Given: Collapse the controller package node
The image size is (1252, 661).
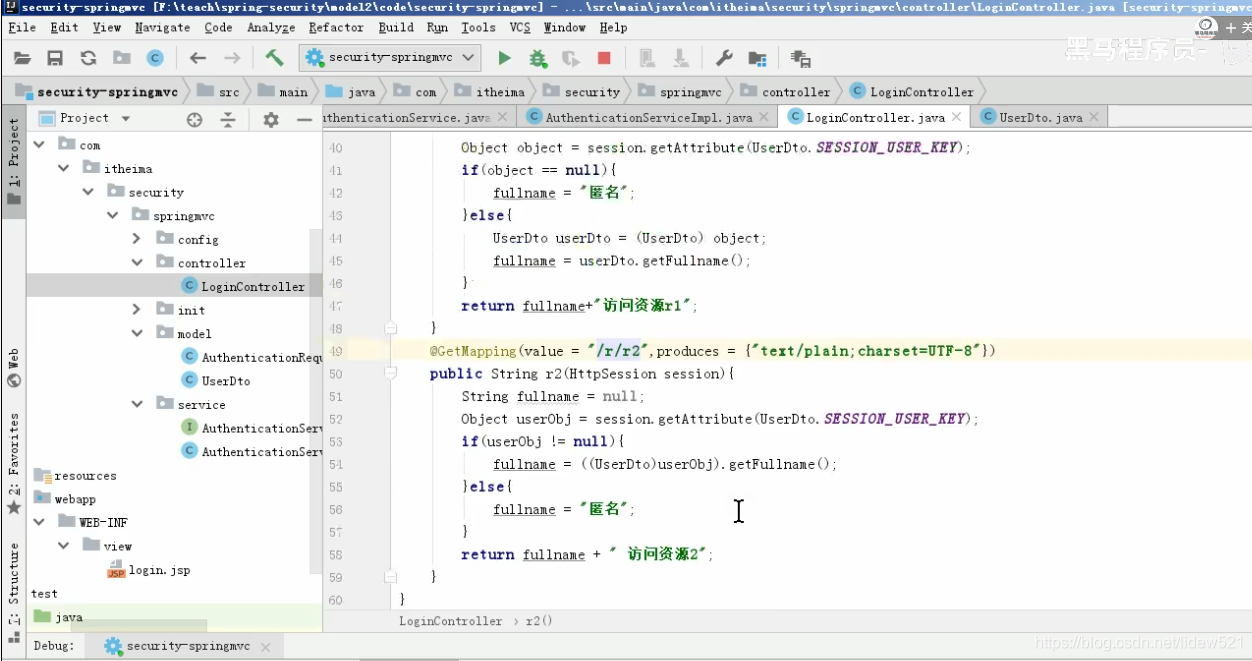Looking at the screenshot, I should pos(136,263).
